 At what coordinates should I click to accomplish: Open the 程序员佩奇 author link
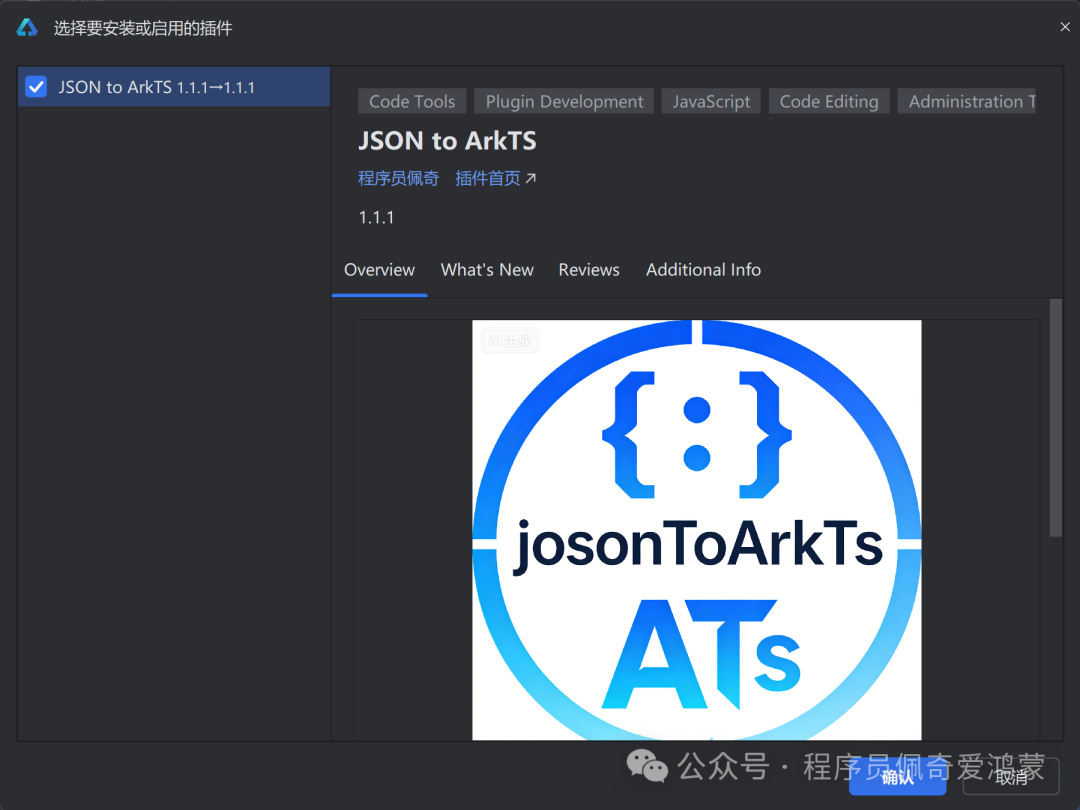click(398, 178)
